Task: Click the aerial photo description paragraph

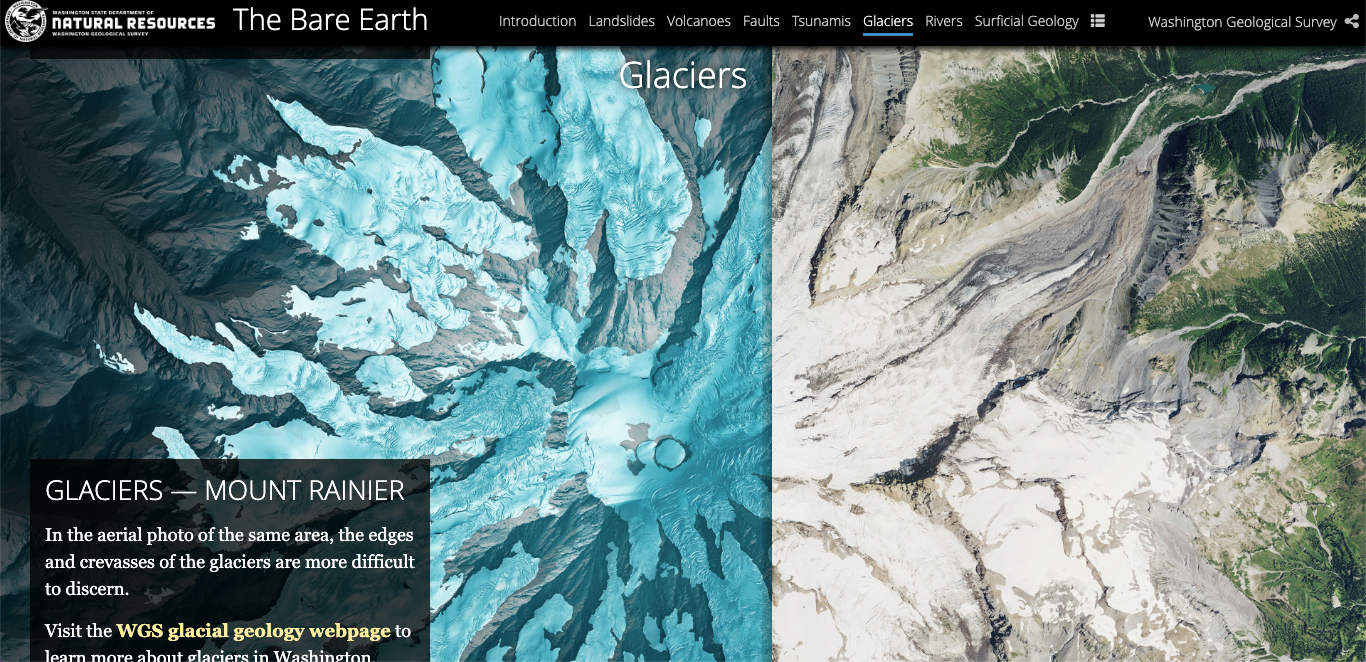Action: 230,562
